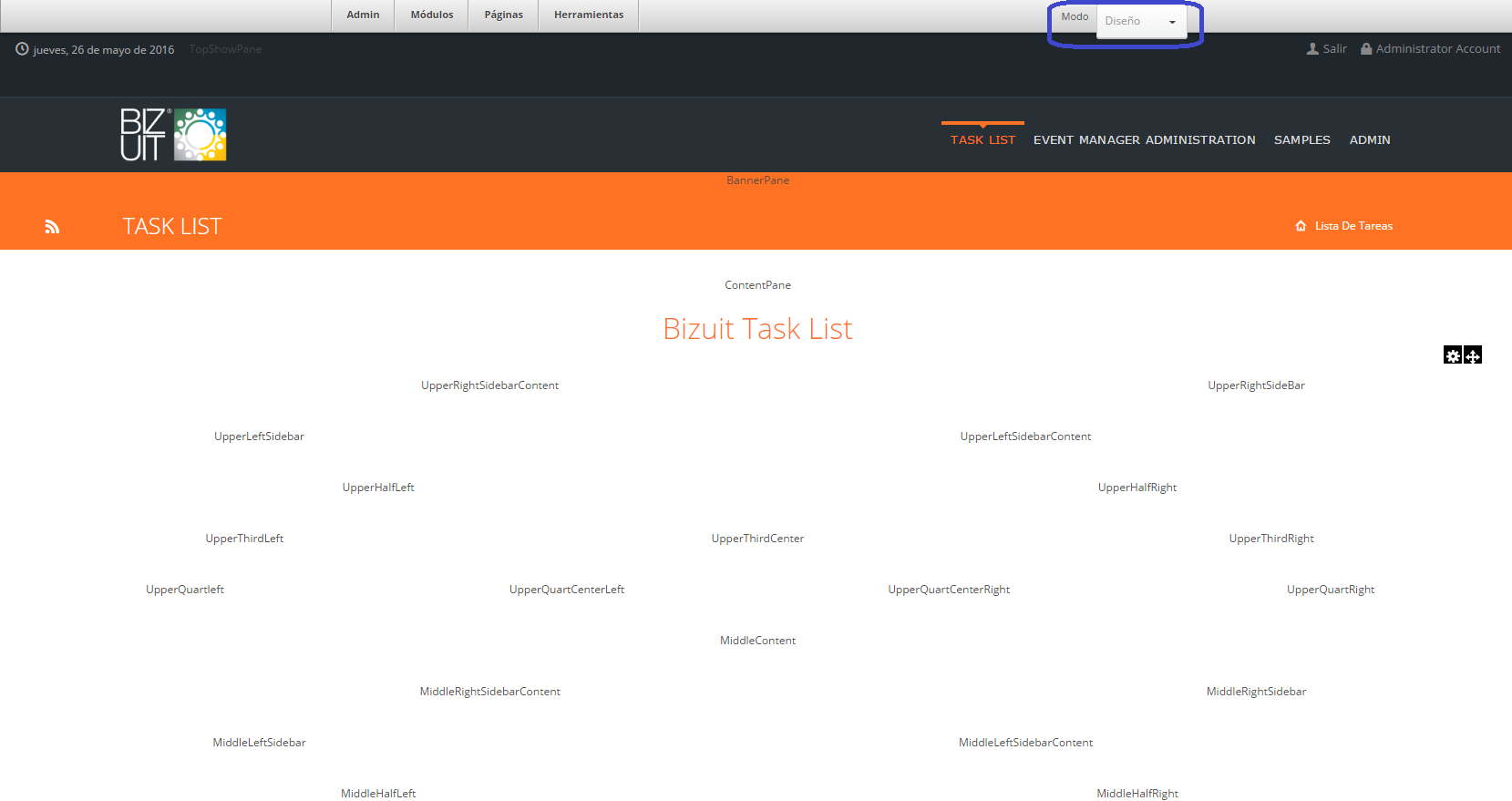1512x801 pixels.
Task: Click the user icon next to Salir
Action: [x=1312, y=49]
